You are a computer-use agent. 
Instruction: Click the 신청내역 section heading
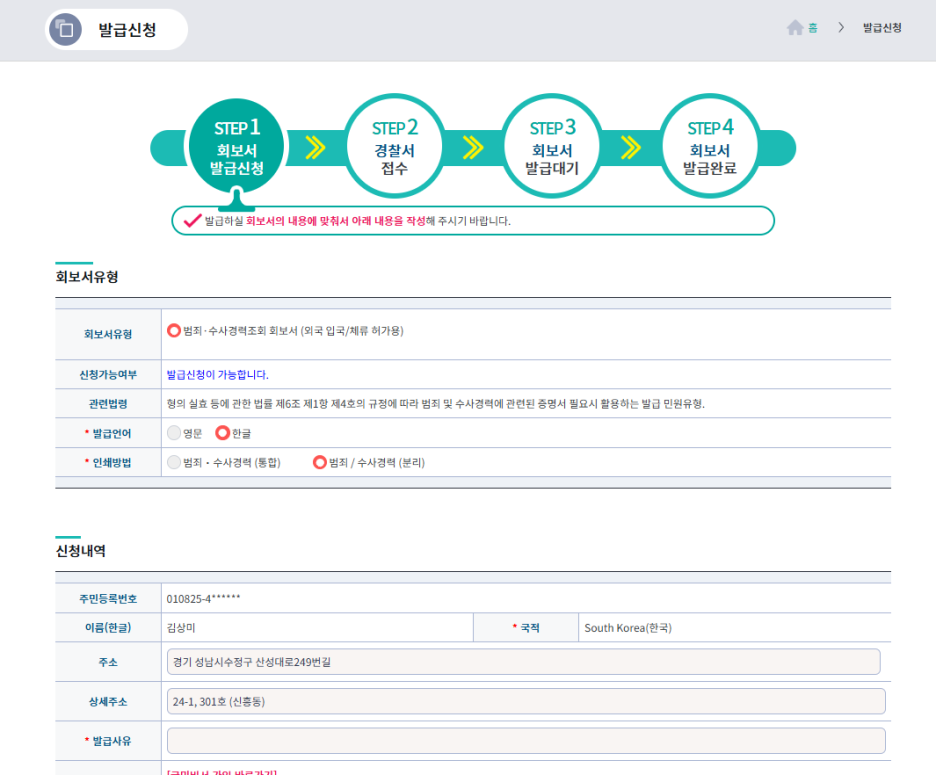pos(81,551)
